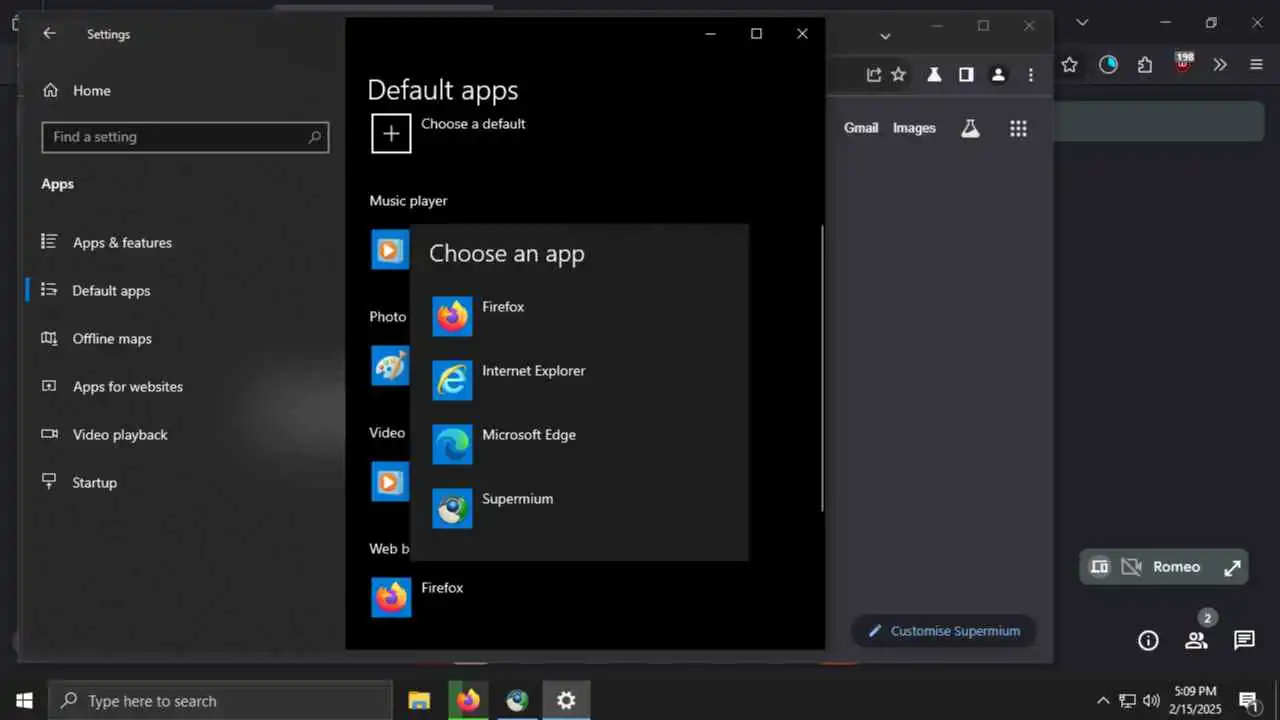Open Video playback settings
Image resolution: width=1280 pixels, height=720 pixels.
tap(104, 434)
